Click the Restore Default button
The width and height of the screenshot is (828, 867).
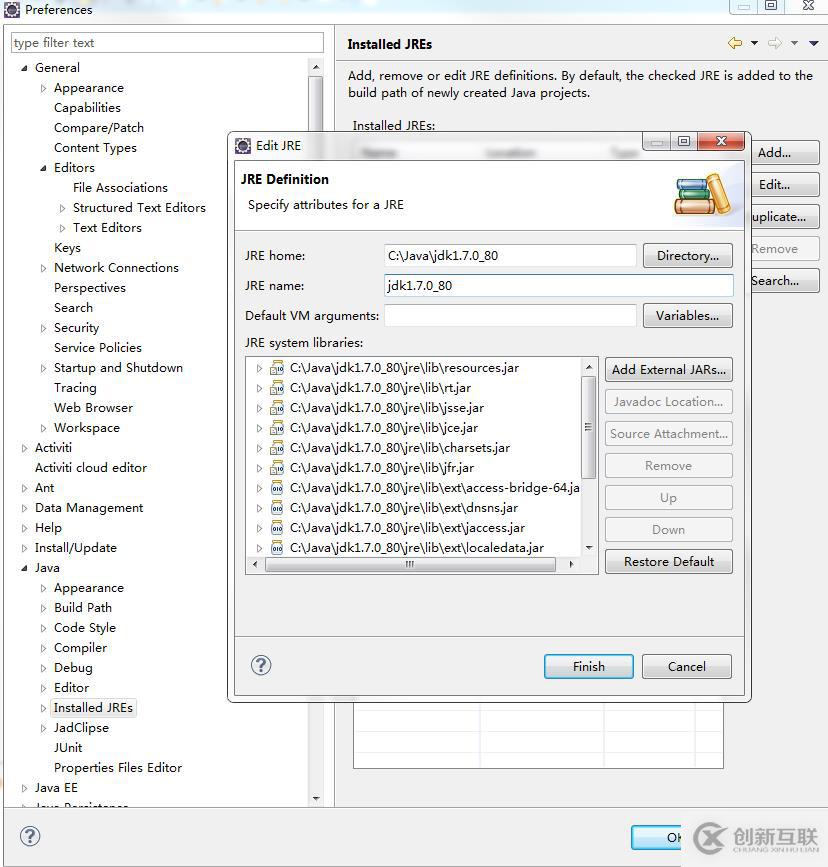(669, 561)
